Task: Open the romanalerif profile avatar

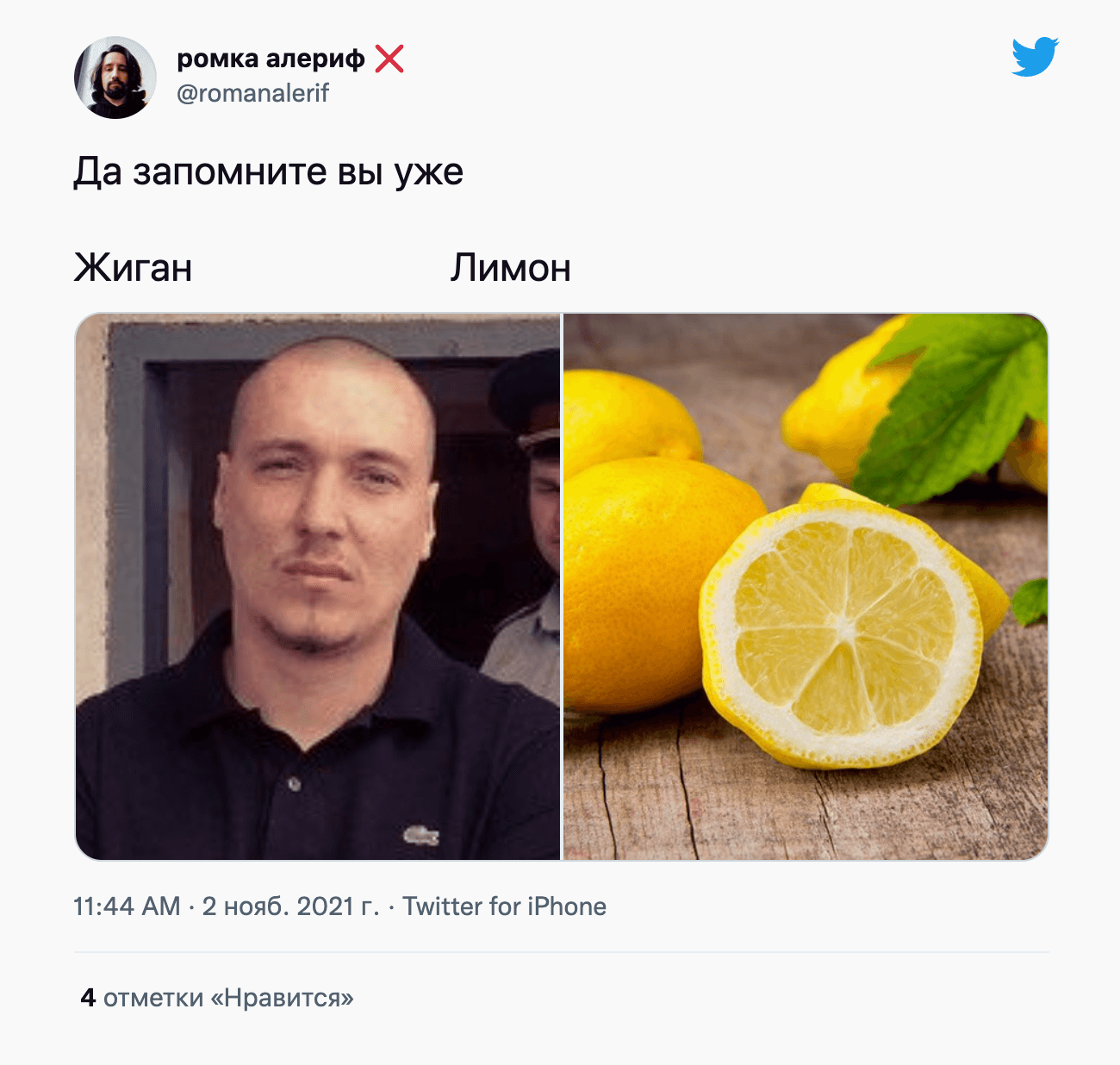Action: click(x=115, y=78)
